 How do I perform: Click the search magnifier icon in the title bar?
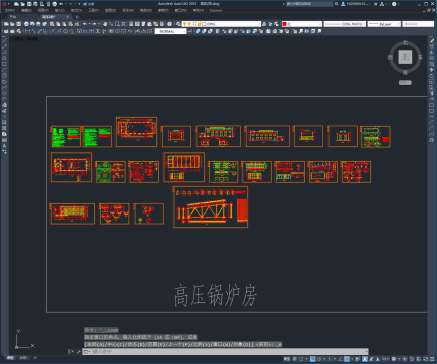337,4
